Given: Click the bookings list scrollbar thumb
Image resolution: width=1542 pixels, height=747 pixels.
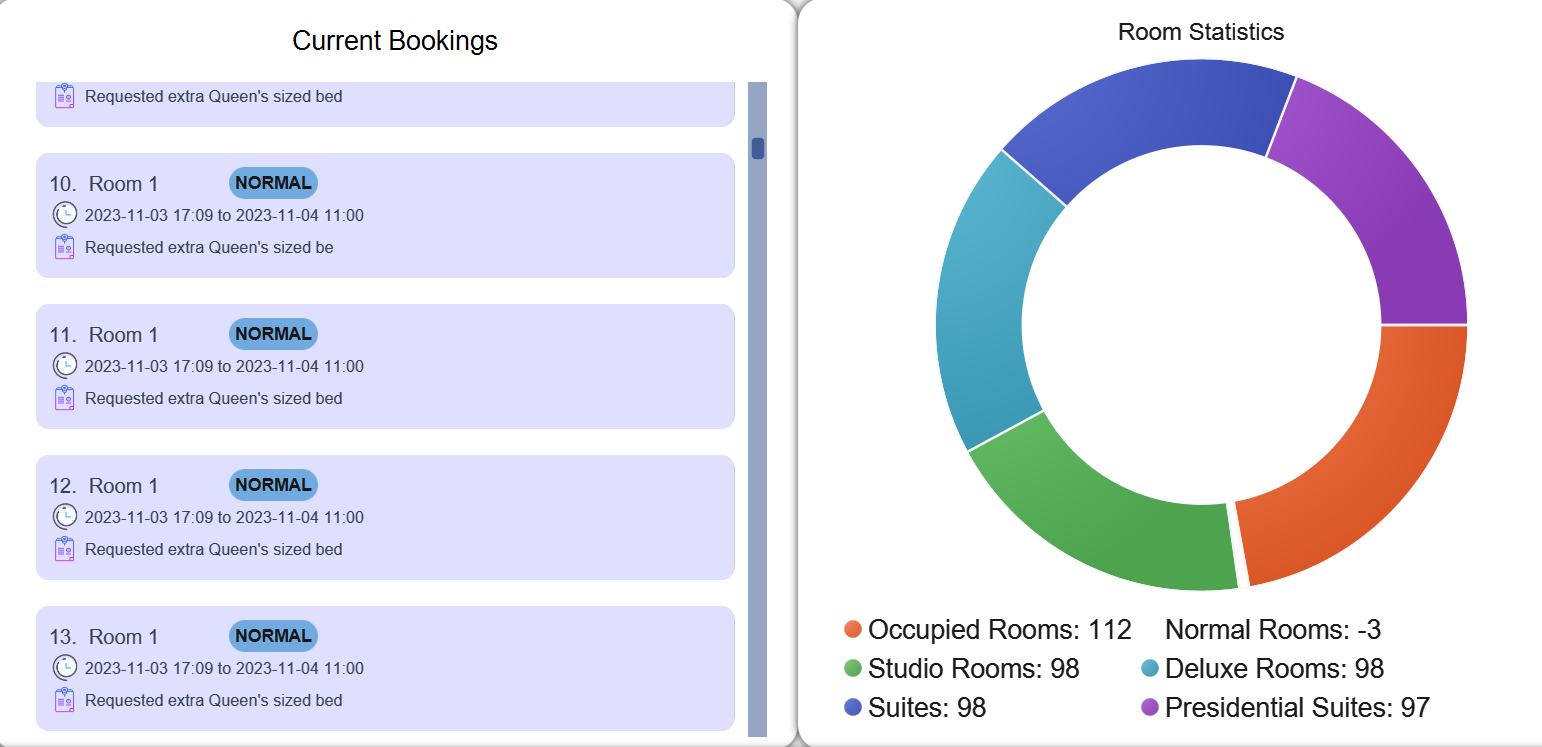Looking at the screenshot, I should pyautogui.click(x=758, y=148).
